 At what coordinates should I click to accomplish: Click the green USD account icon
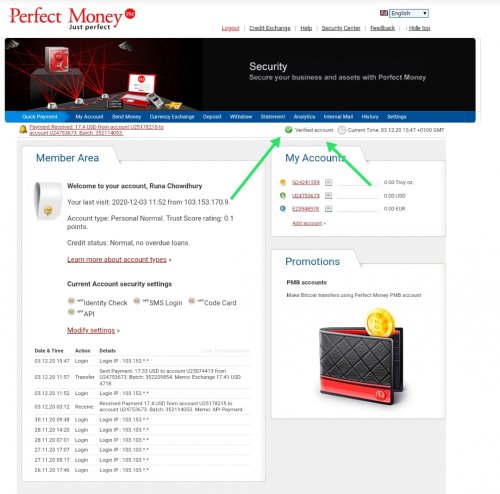[x=283, y=195]
